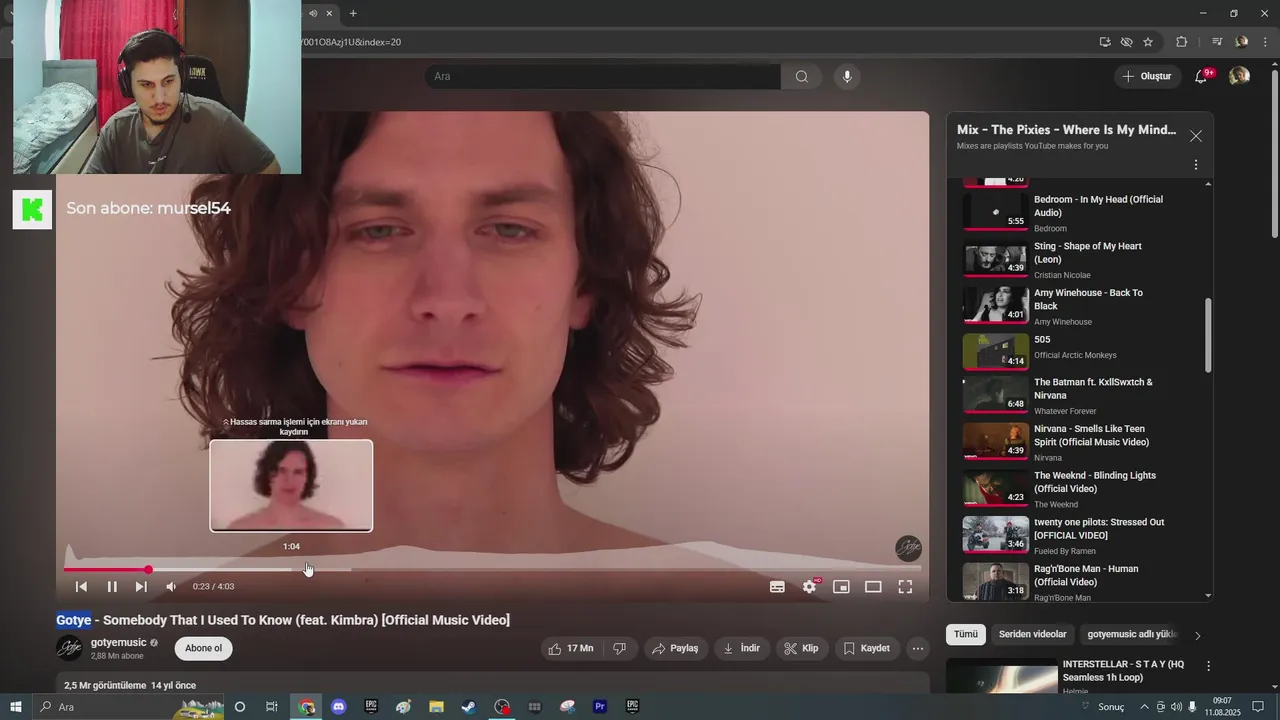Mute the video using the speaker icon

click(171, 587)
